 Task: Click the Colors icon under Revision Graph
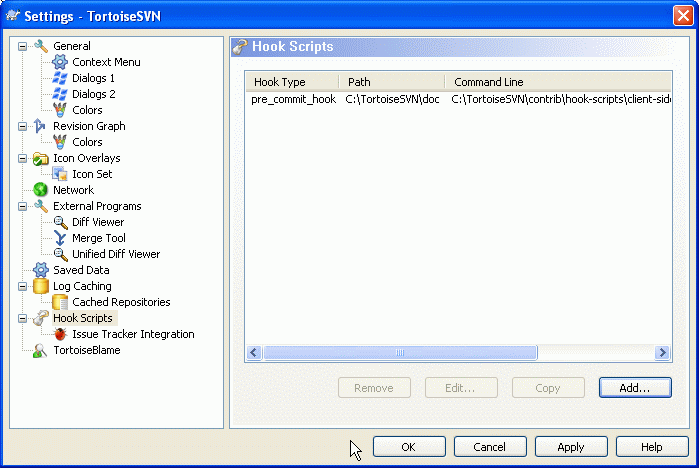click(x=60, y=142)
